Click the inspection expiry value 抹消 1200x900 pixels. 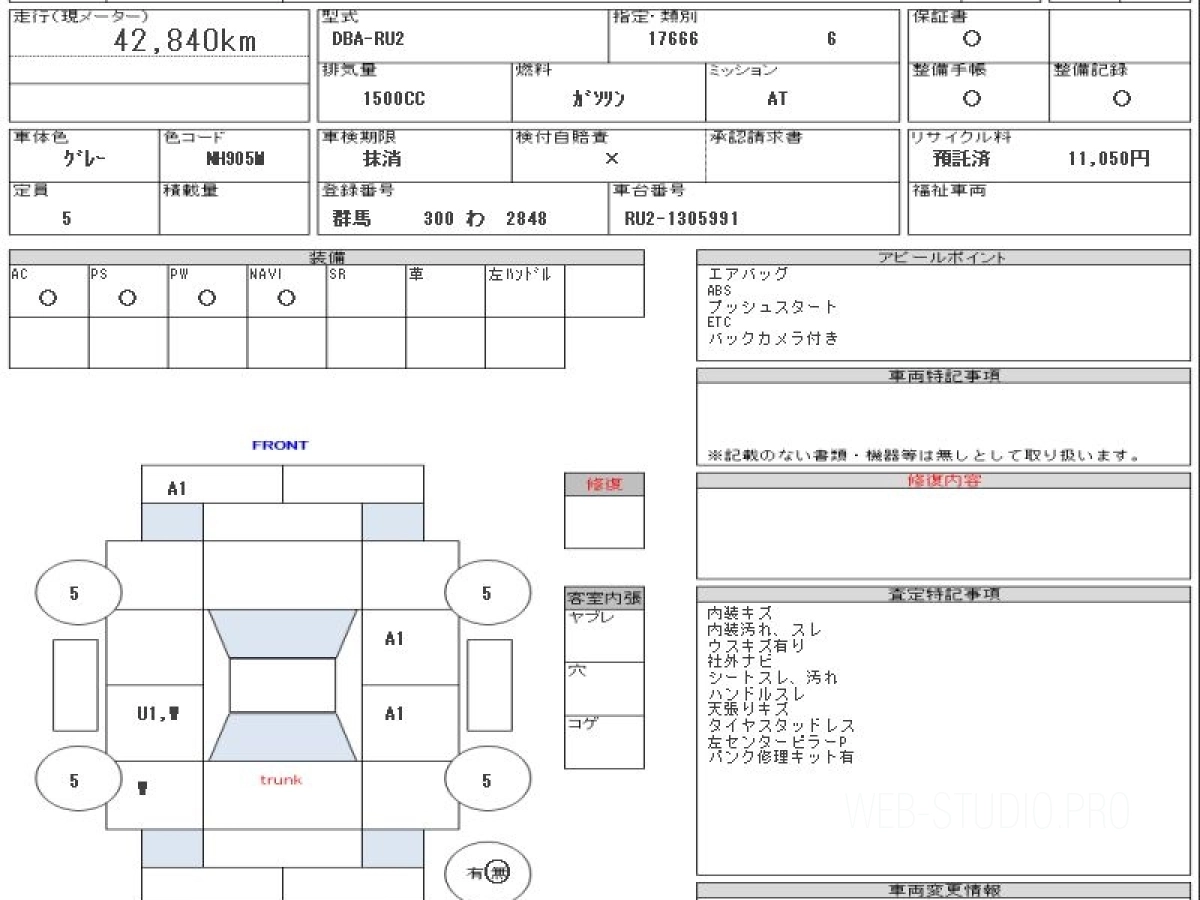[382, 158]
